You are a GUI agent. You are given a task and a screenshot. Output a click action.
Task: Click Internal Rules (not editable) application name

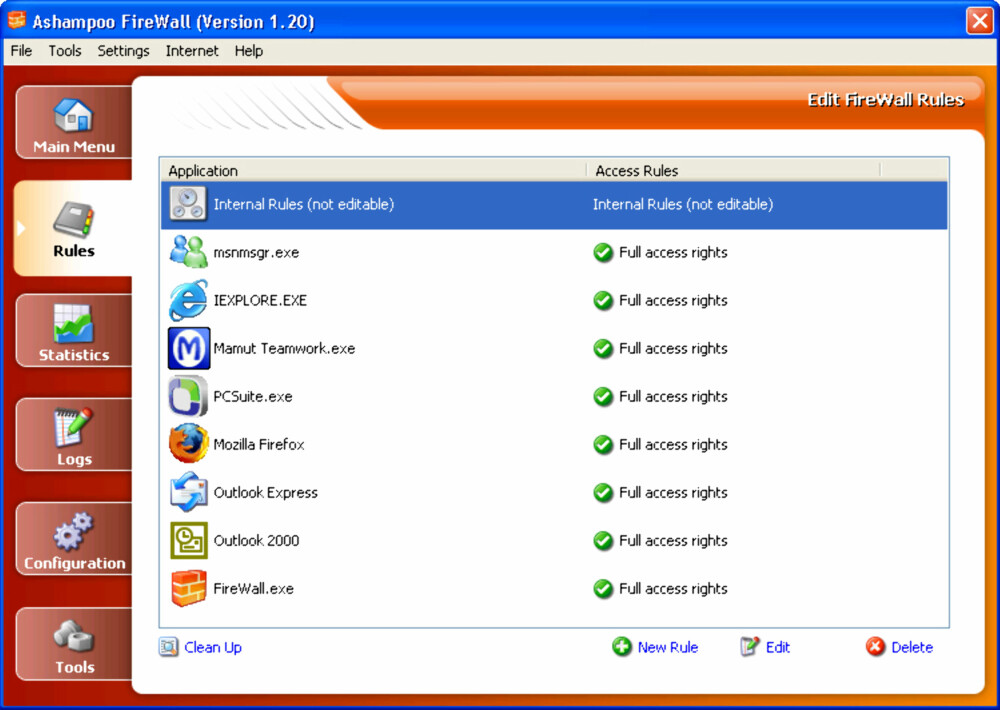click(304, 204)
